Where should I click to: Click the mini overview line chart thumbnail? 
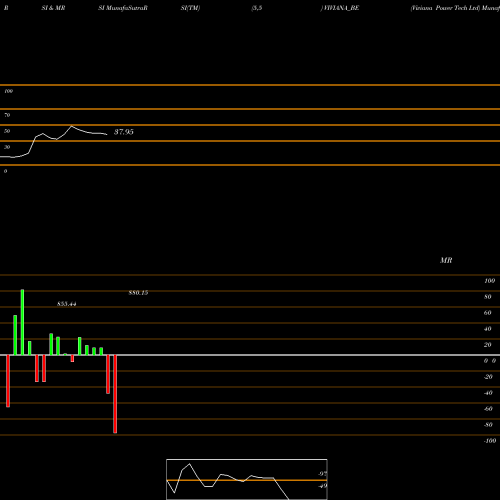247,479
